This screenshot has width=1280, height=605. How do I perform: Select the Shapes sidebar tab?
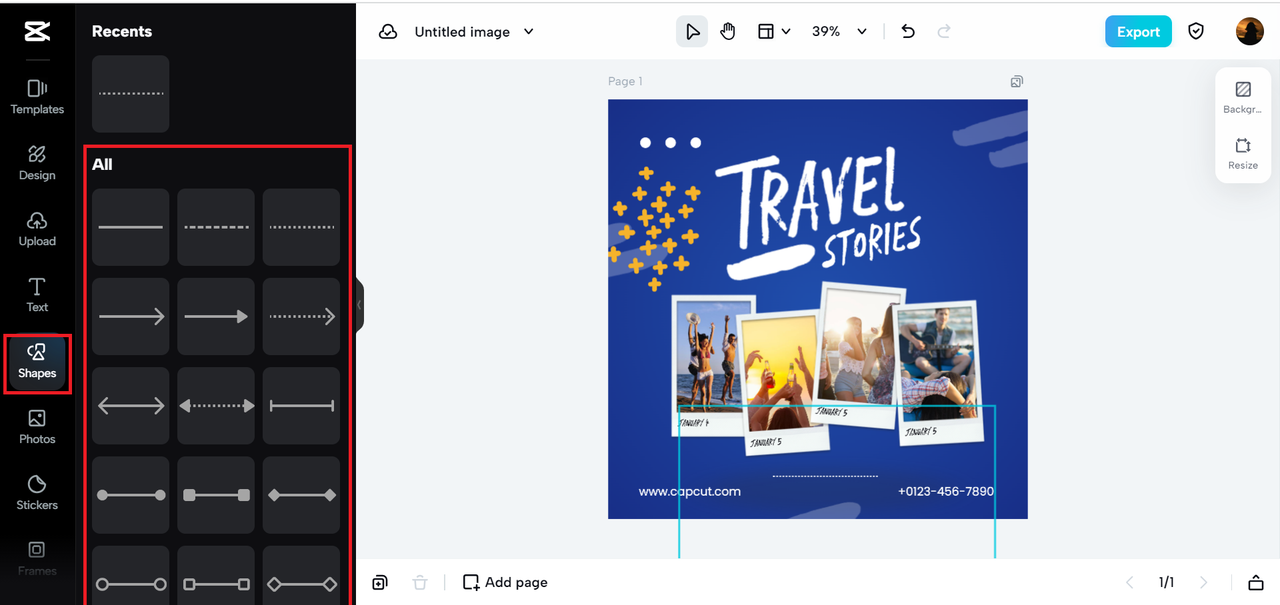coord(37,361)
